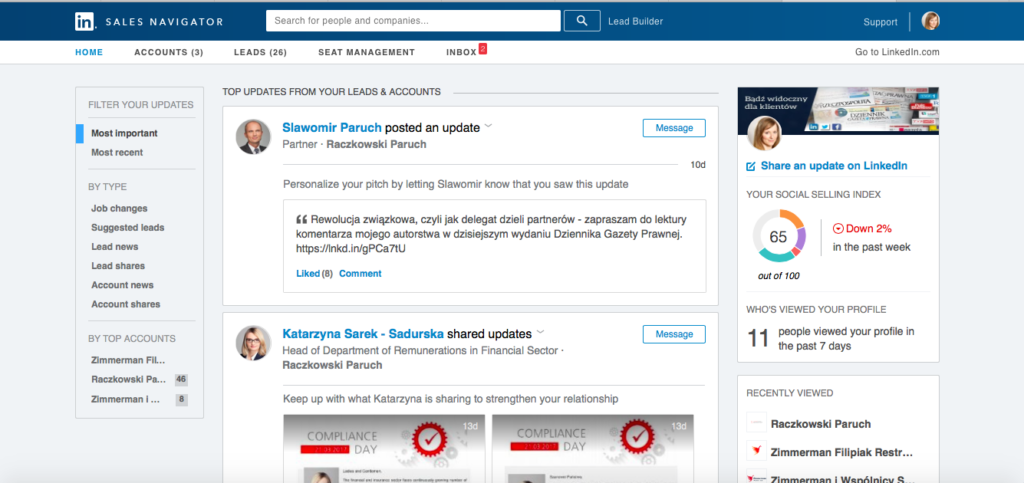Image resolution: width=1024 pixels, height=483 pixels.
Task: Click the Support link
Action: click(x=880, y=22)
